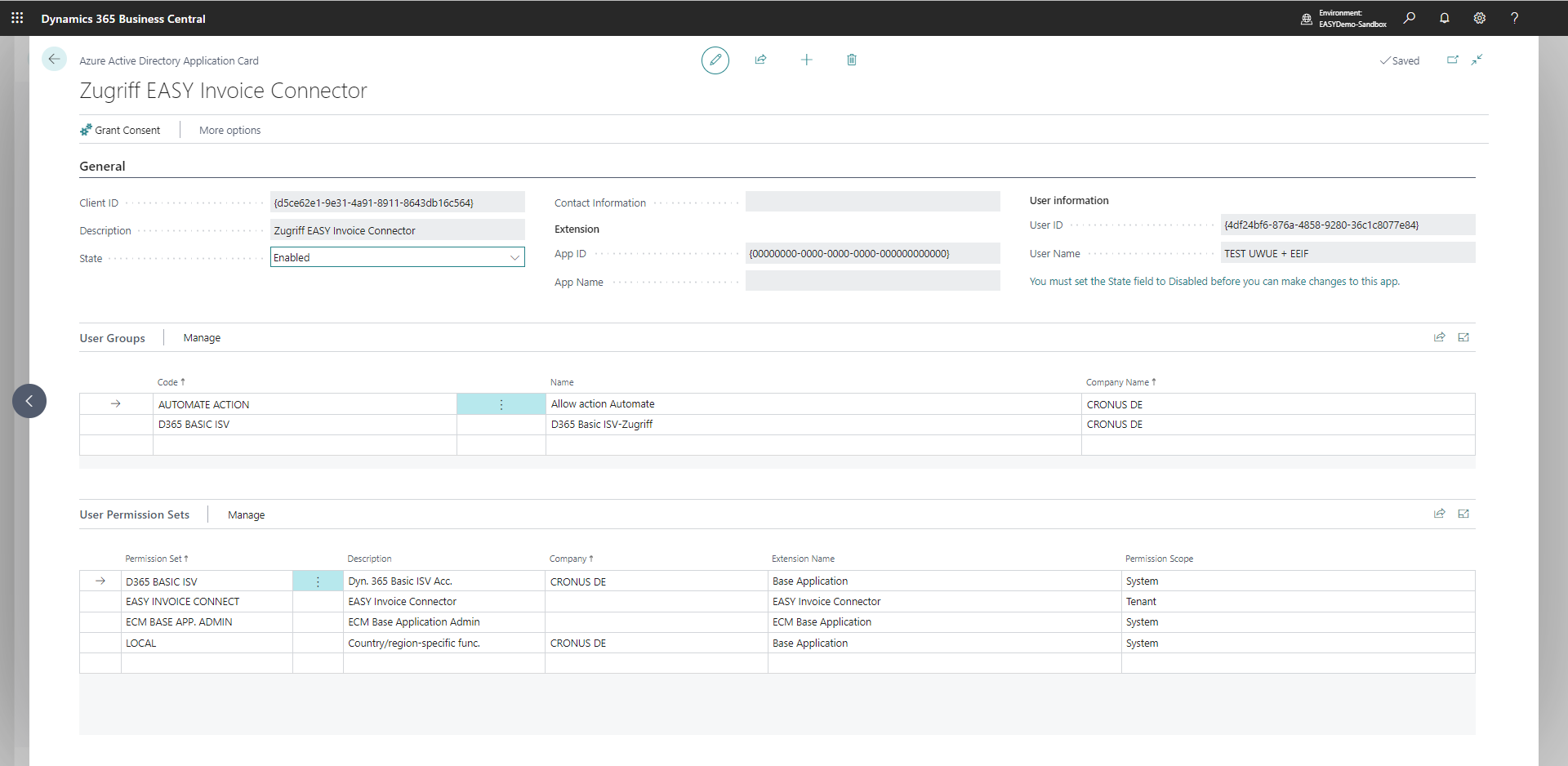Select the AUTOMATE ACTION code cell
Viewport: 1568px width, 766px height.
click(305, 404)
